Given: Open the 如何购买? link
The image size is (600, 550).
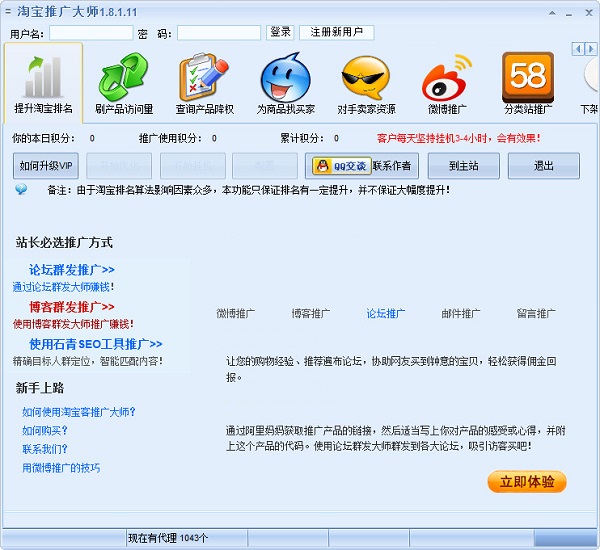Looking at the screenshot, I should tap(44, 431).
